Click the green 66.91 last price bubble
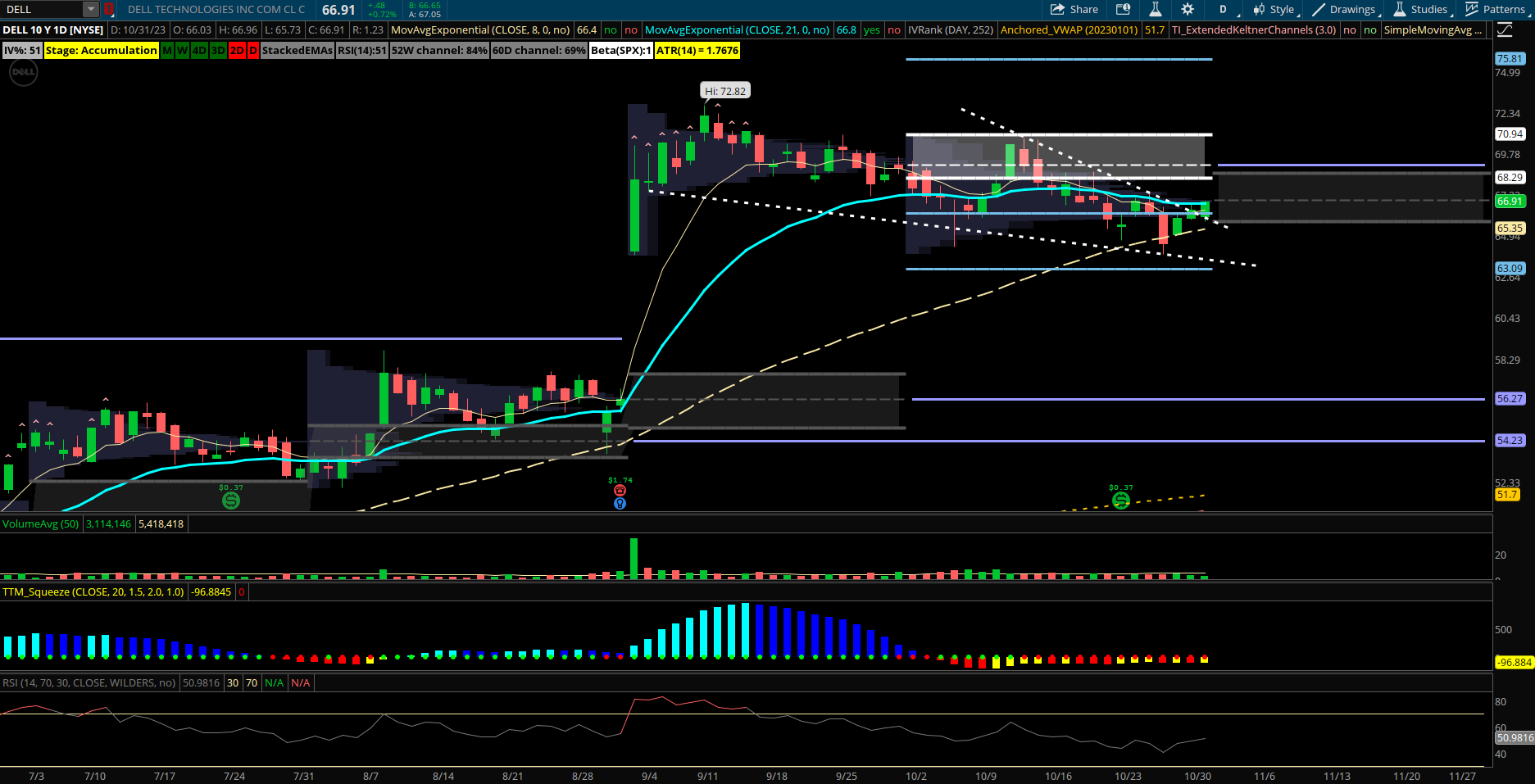Screen dimensions: 1535x784 click(x=1510, y=202)
